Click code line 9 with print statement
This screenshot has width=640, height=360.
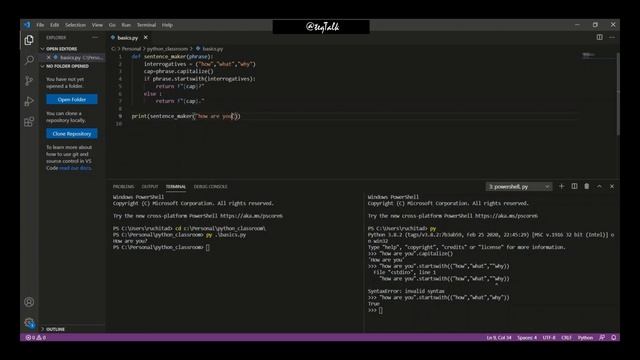(x=186, y=116)
